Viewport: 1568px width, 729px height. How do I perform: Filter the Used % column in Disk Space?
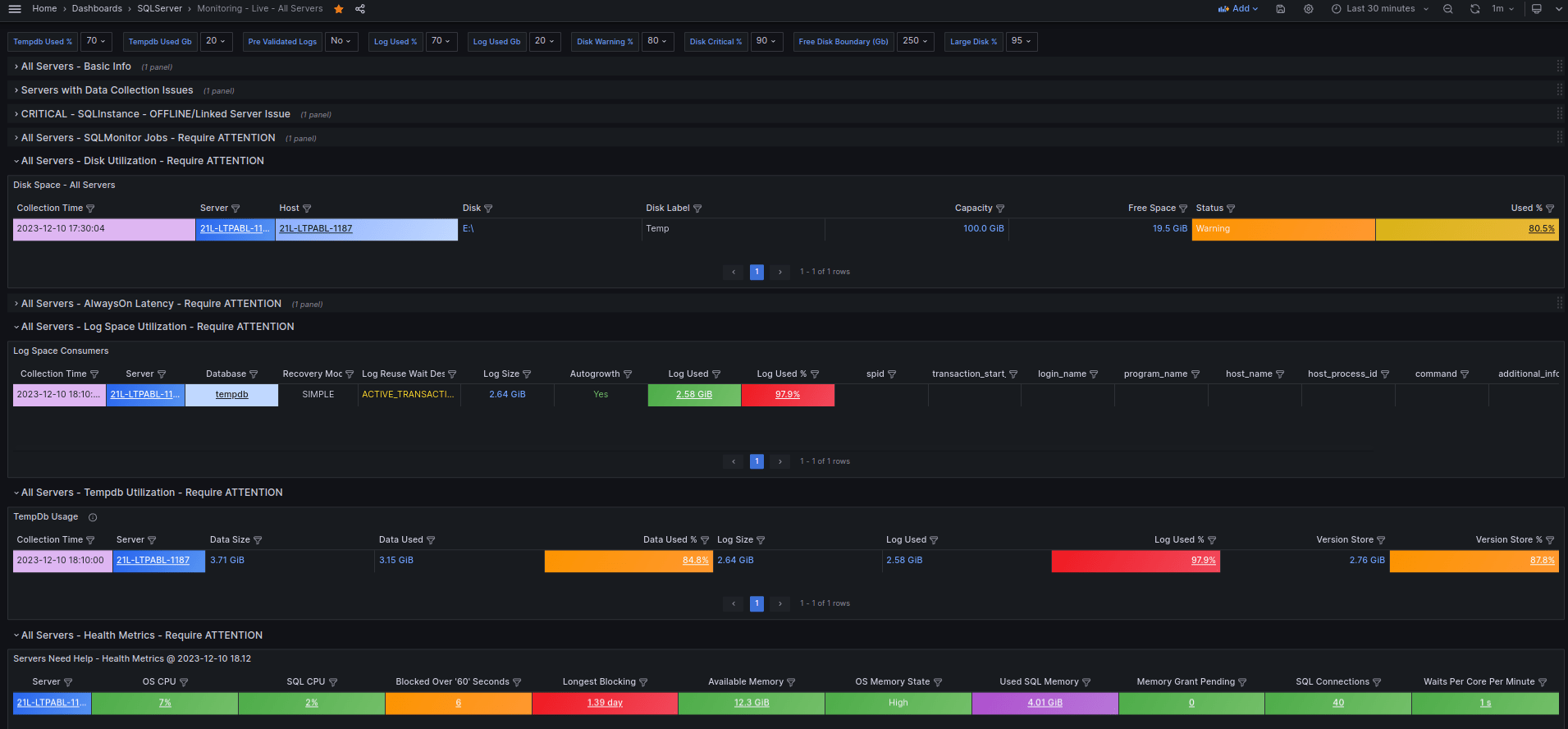pos(1550,209)
